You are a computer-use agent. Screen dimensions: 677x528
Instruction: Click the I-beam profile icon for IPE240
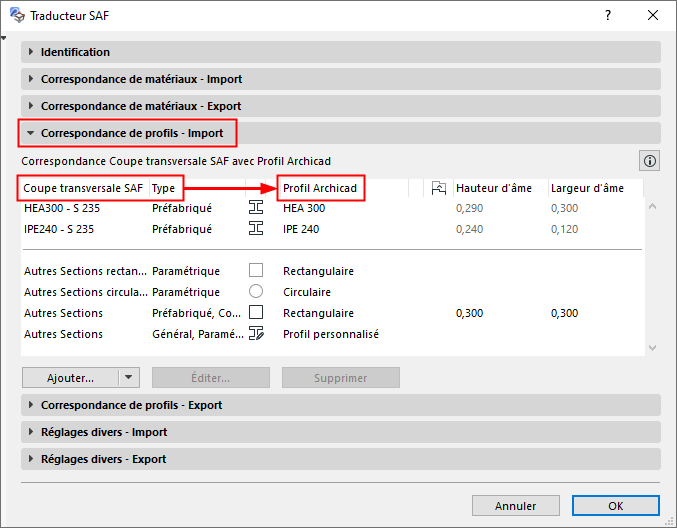(x=256, y=229)
